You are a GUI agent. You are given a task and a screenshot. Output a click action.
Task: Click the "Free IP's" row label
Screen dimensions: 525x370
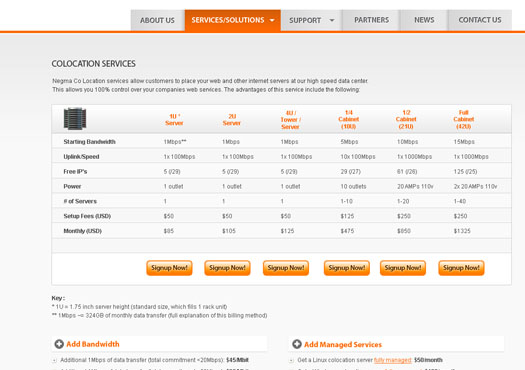[75, 171]
